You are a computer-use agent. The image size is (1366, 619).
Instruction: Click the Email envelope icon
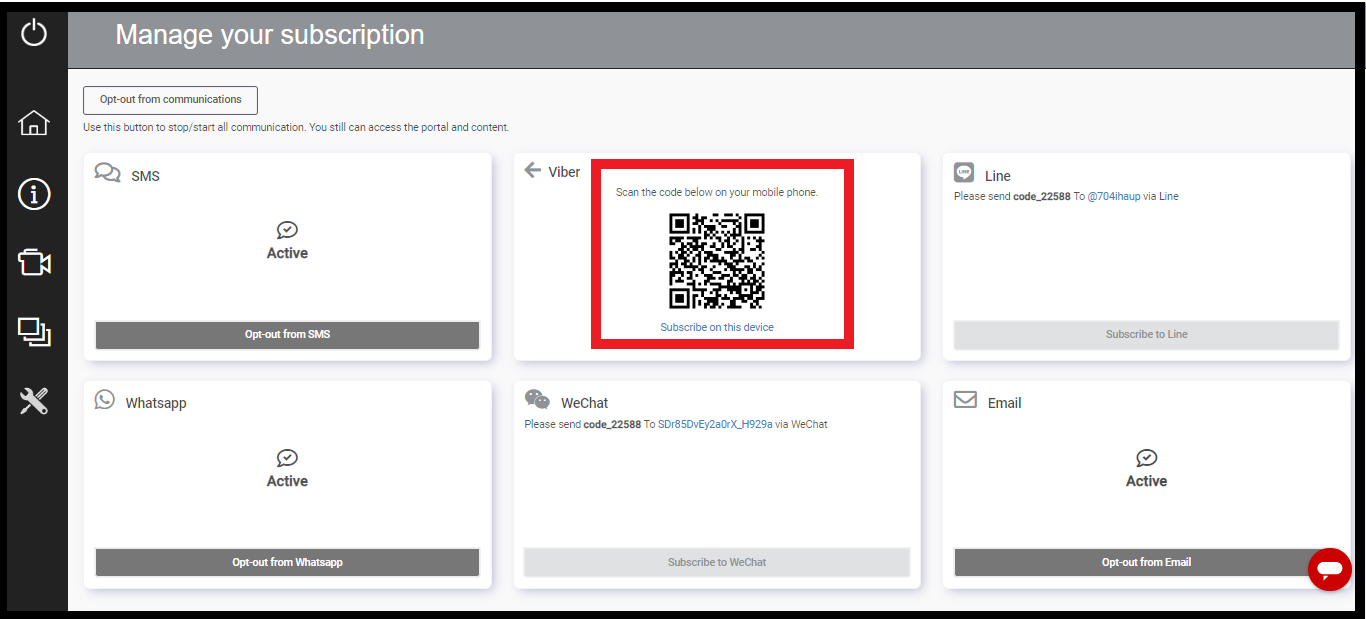pyautogui.click(x=965, y=400)
